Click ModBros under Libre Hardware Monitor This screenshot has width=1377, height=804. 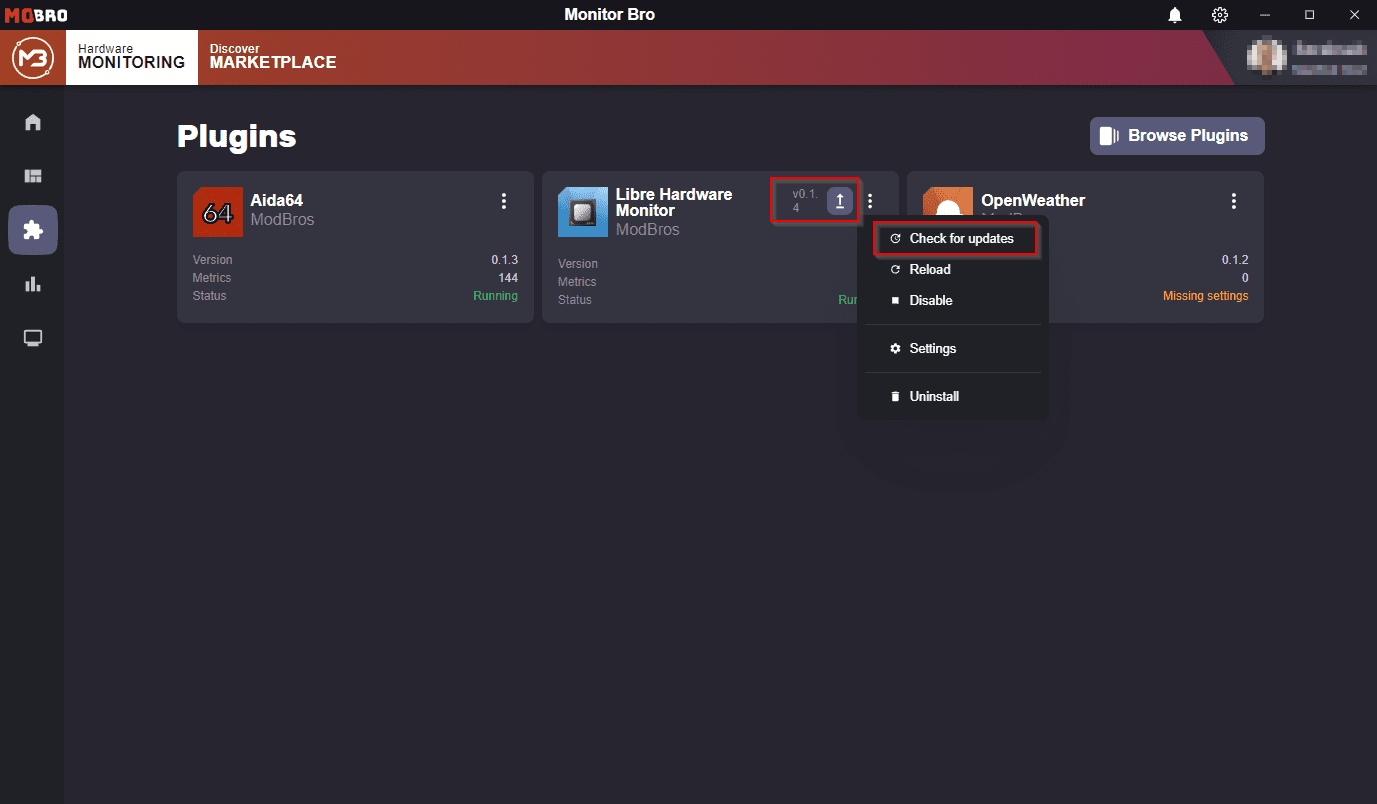tap(647, 230)
